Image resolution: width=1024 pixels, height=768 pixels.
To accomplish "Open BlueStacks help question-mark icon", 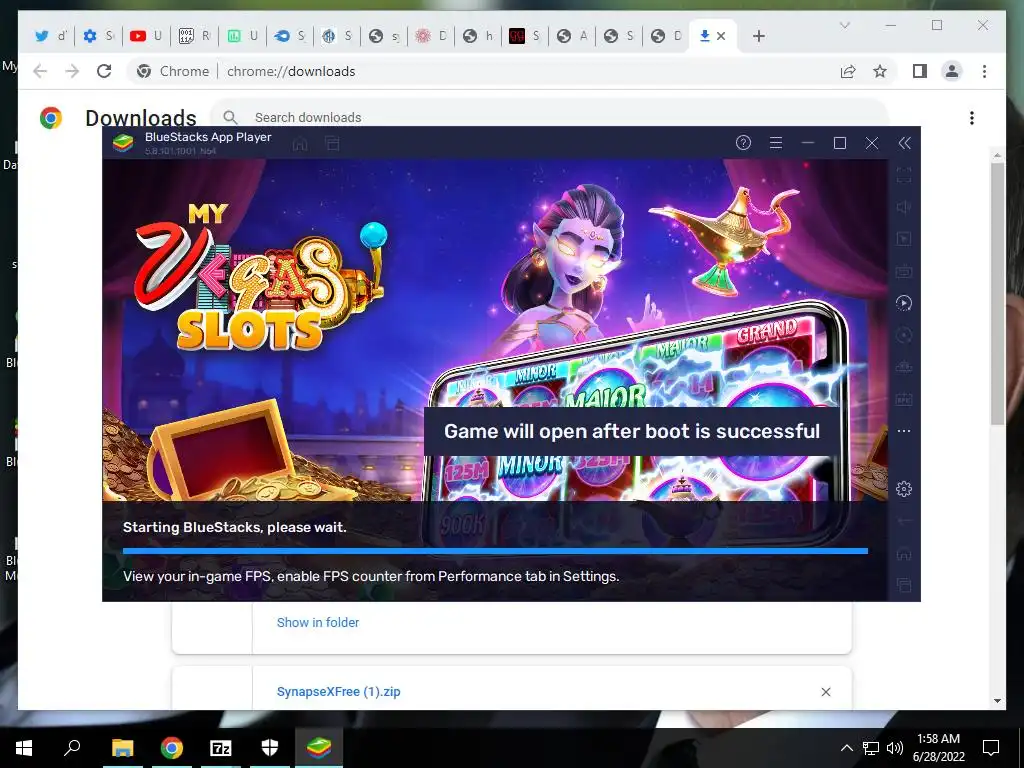I will [743, 142].
